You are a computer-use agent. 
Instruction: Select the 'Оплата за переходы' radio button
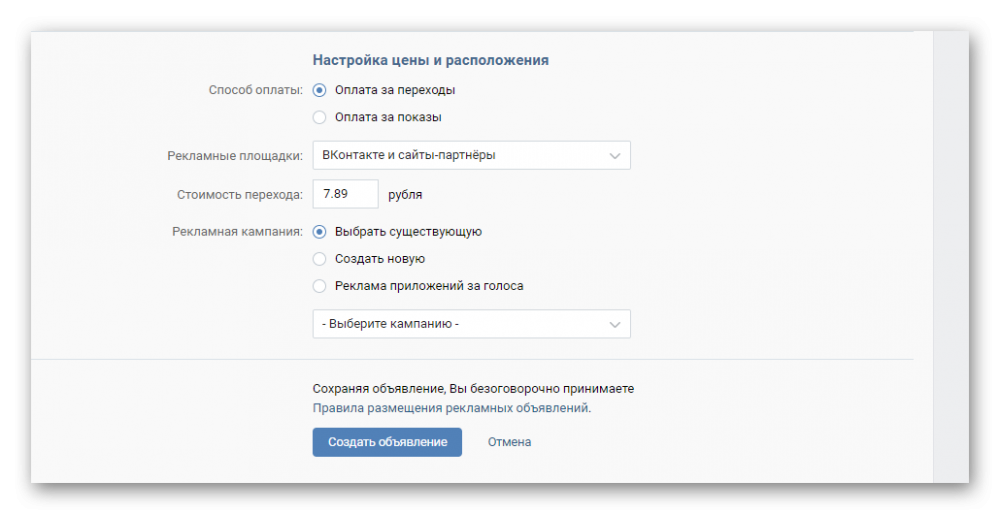[320, 90]
